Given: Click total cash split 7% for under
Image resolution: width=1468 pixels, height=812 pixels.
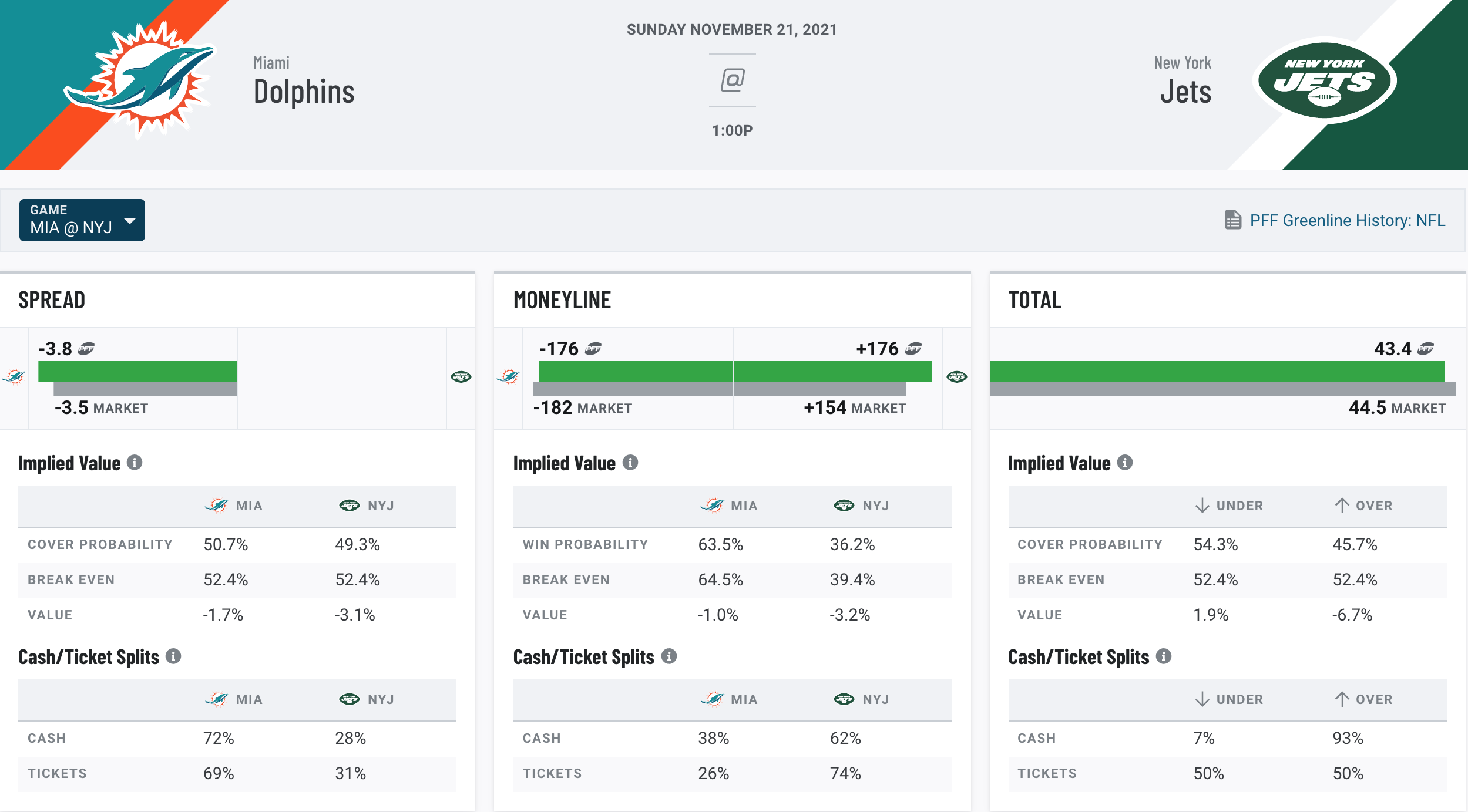Looking at the screenshot, I should [1204, 738].
